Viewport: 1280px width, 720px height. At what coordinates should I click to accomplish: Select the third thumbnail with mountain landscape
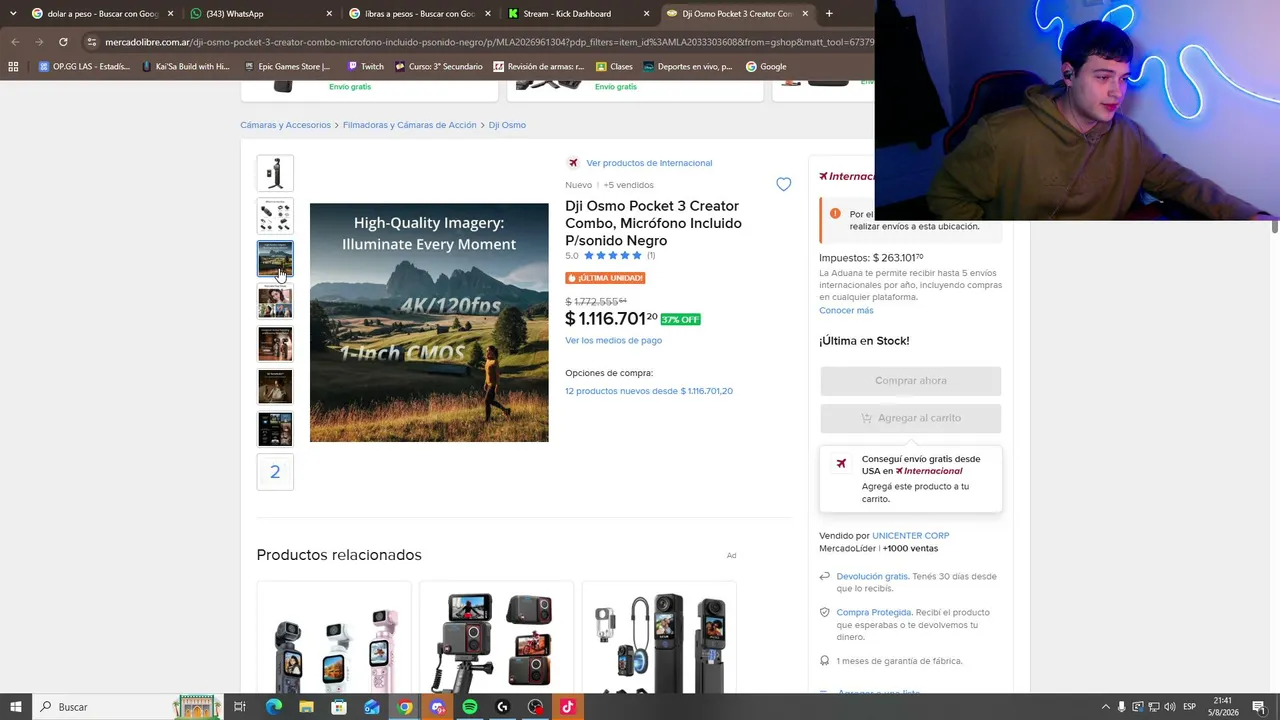point(275,259)
